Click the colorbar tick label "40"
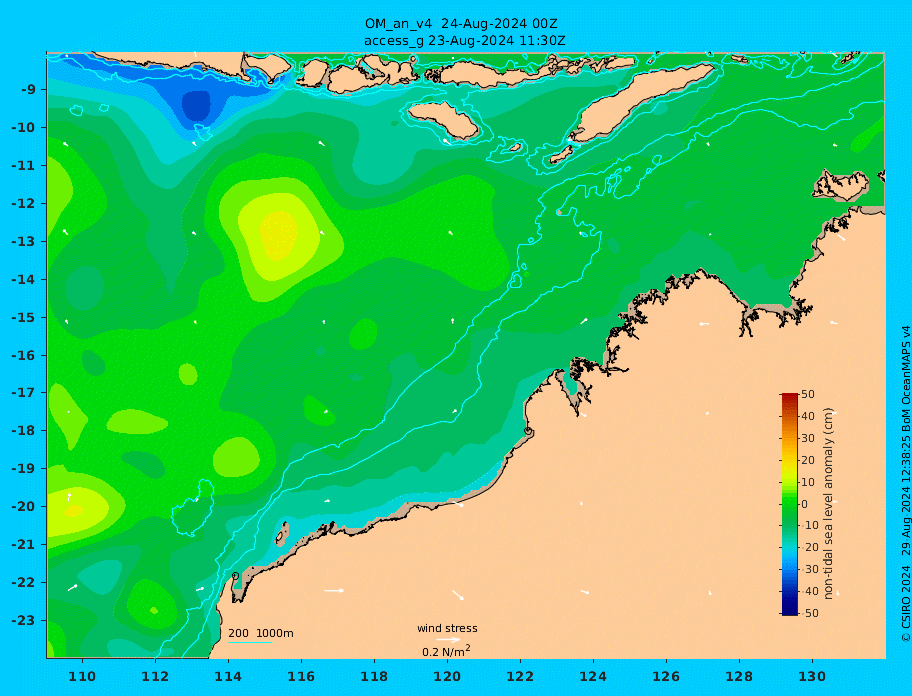912x696 pixels. click(808, 416)
